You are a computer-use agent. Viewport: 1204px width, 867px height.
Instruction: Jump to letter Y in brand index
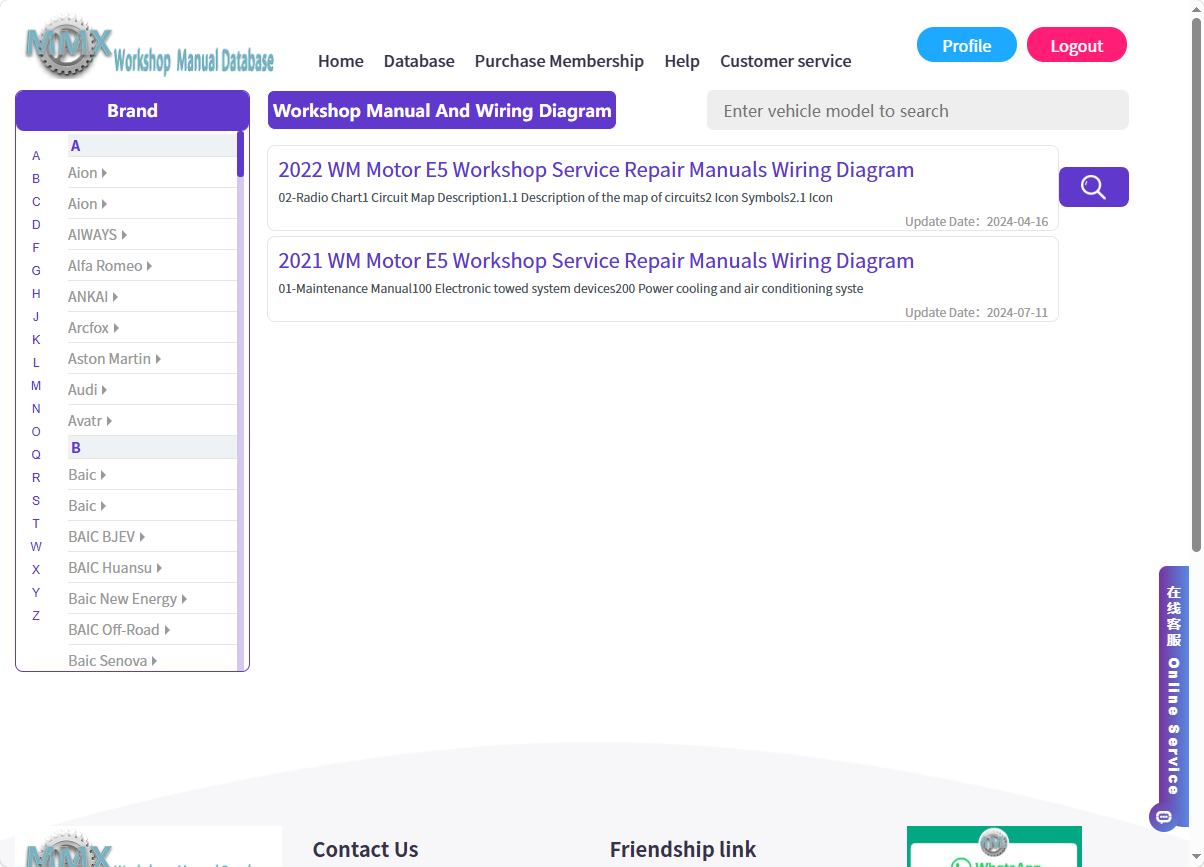[36, 593]
